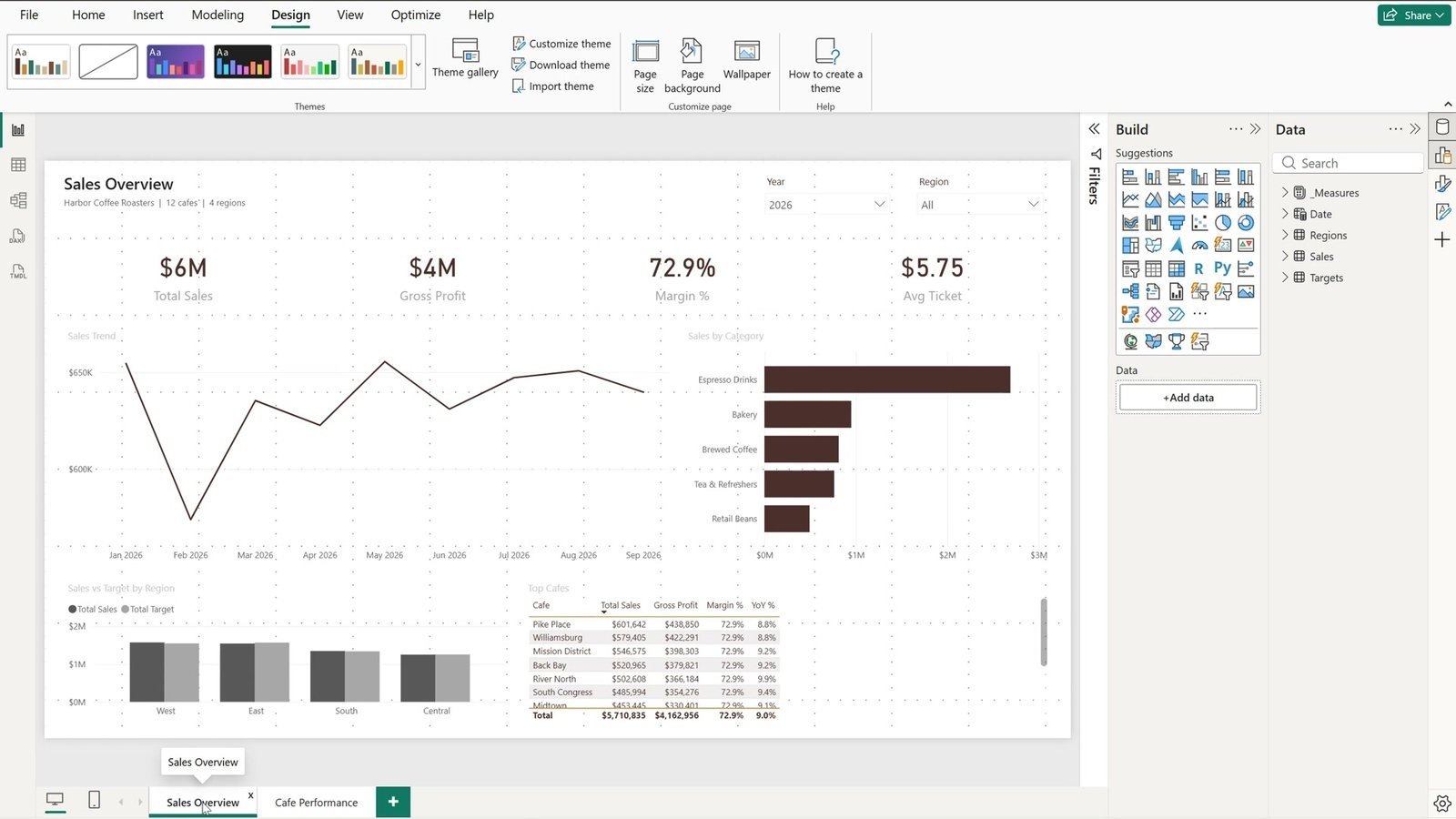Switch to the Insert ribbon tab
Image resolution: width=1456 pixels, height=819 pixels.
click(x=147, y=15)
